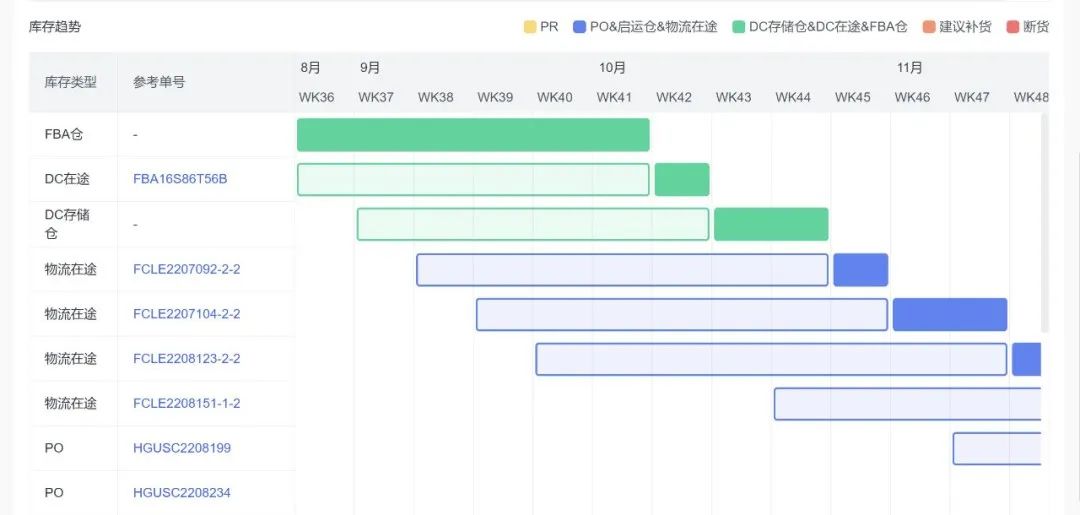Select the solid blue bar for FCLE2208123-2-2

click(1026, 359)
